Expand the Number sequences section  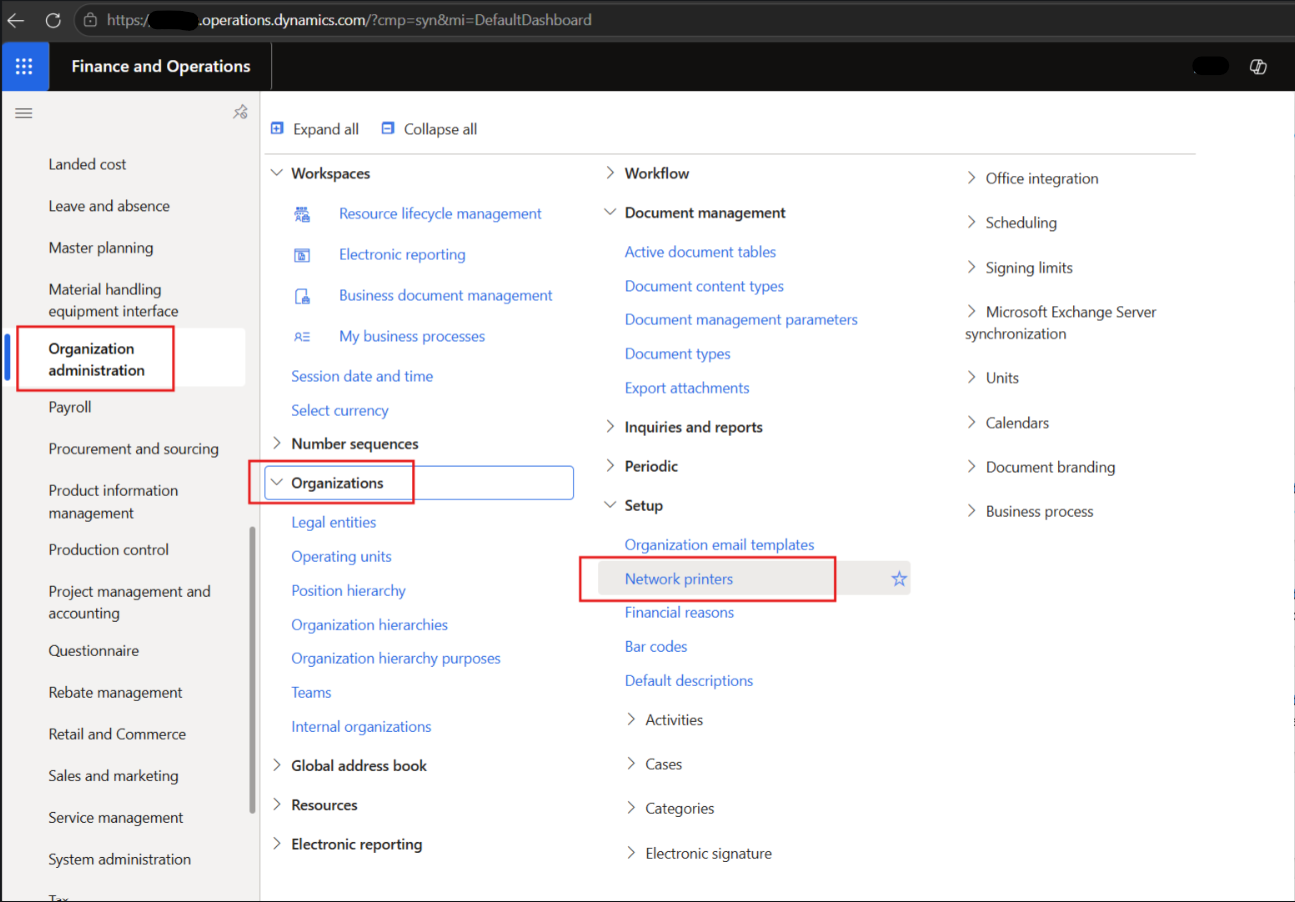276,443
